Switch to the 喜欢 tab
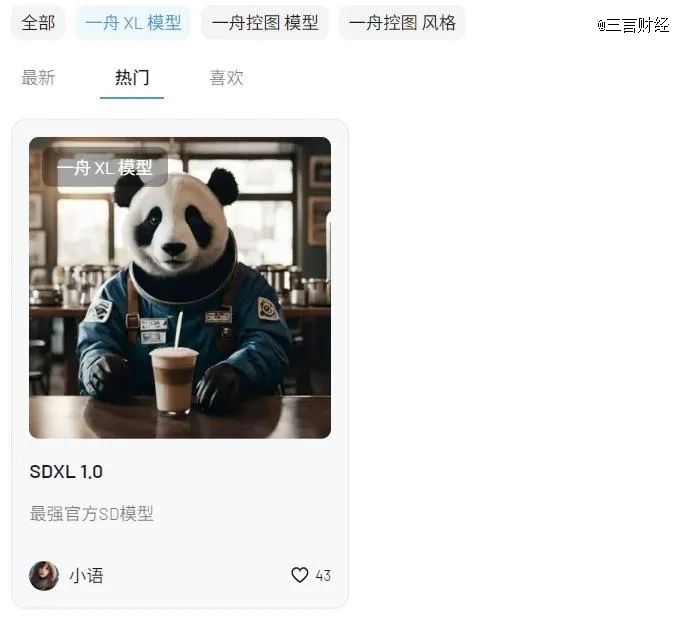This screenshot has height=622, width=693. click(226, 77)
